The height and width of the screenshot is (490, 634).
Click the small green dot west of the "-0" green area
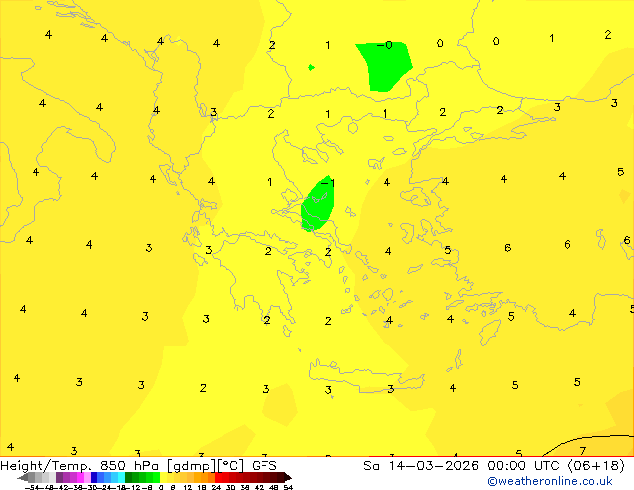pos(311,68)
